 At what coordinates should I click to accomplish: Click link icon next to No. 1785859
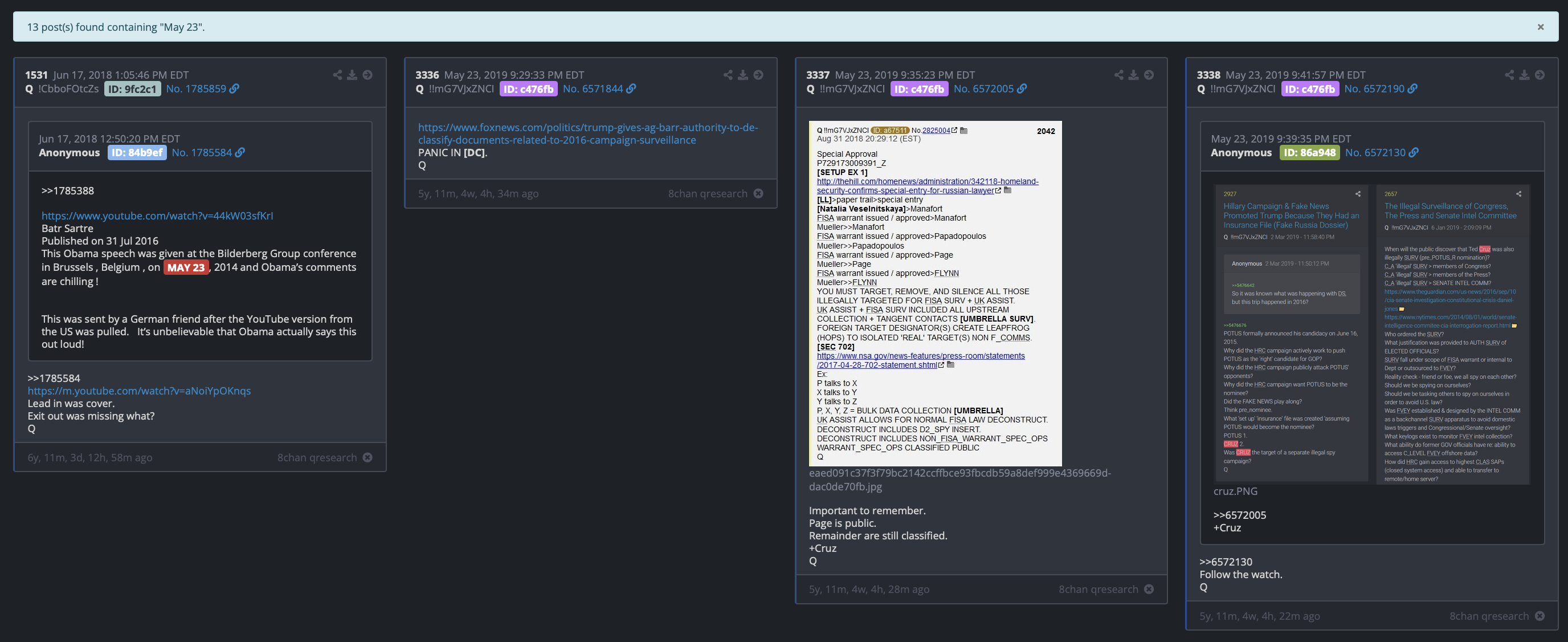234,89
